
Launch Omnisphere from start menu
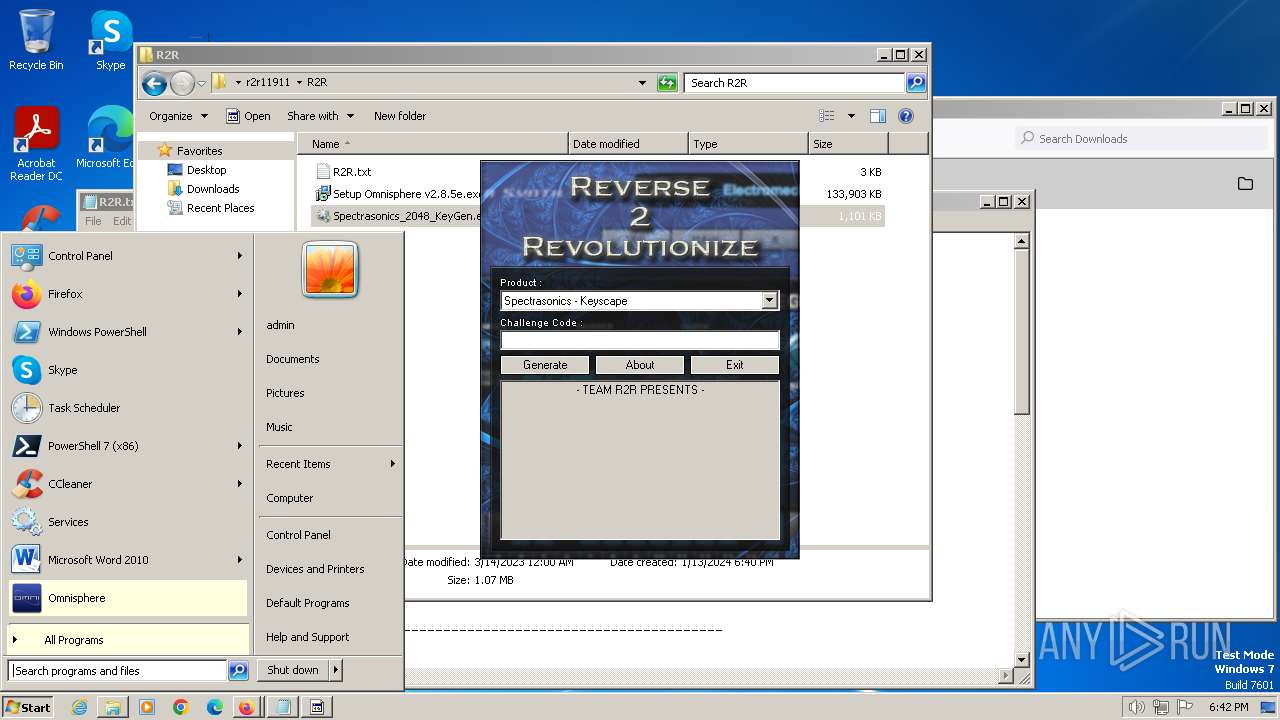(x=127, y=598)
